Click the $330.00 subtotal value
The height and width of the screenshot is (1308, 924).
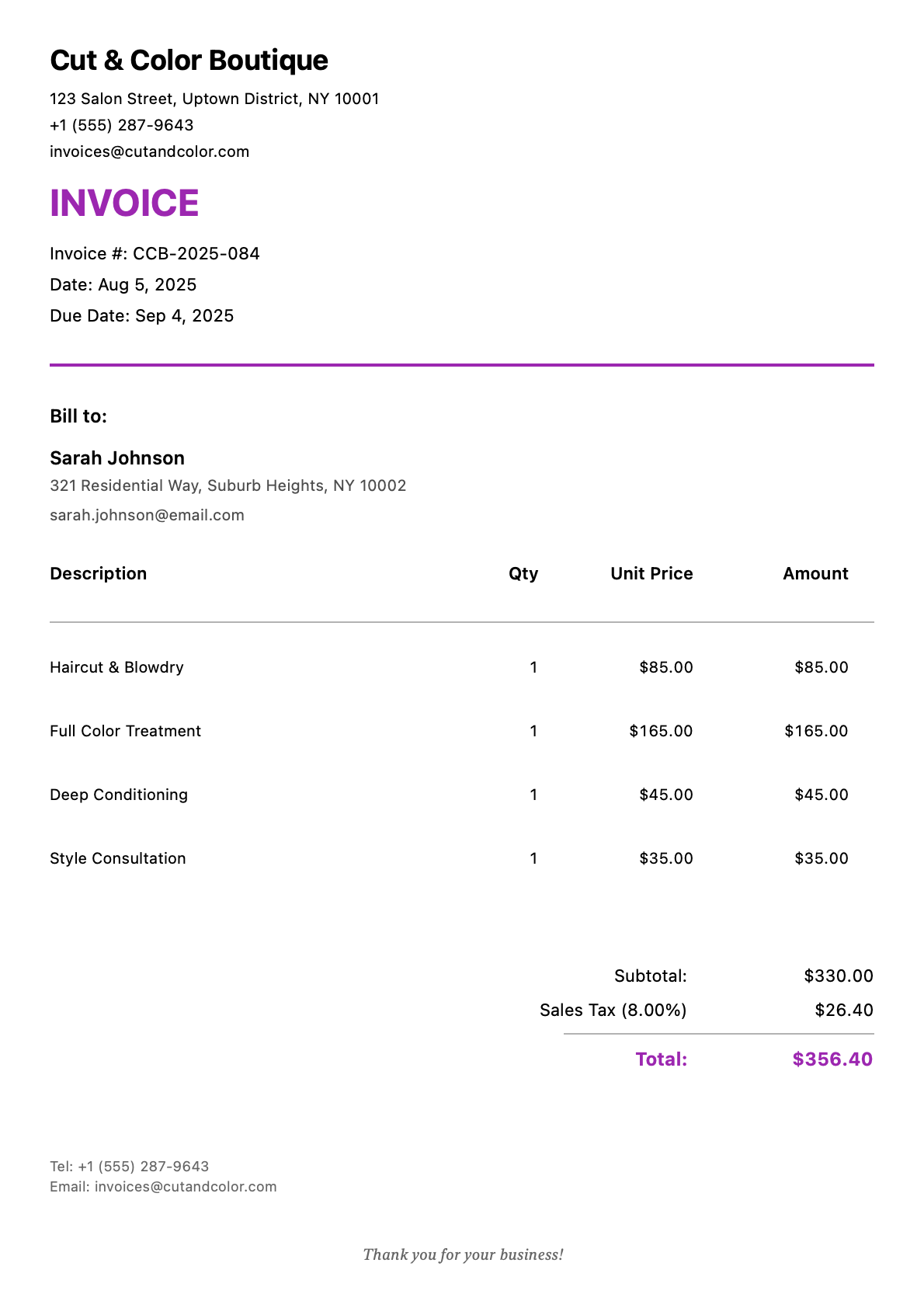tap(839, 976)
